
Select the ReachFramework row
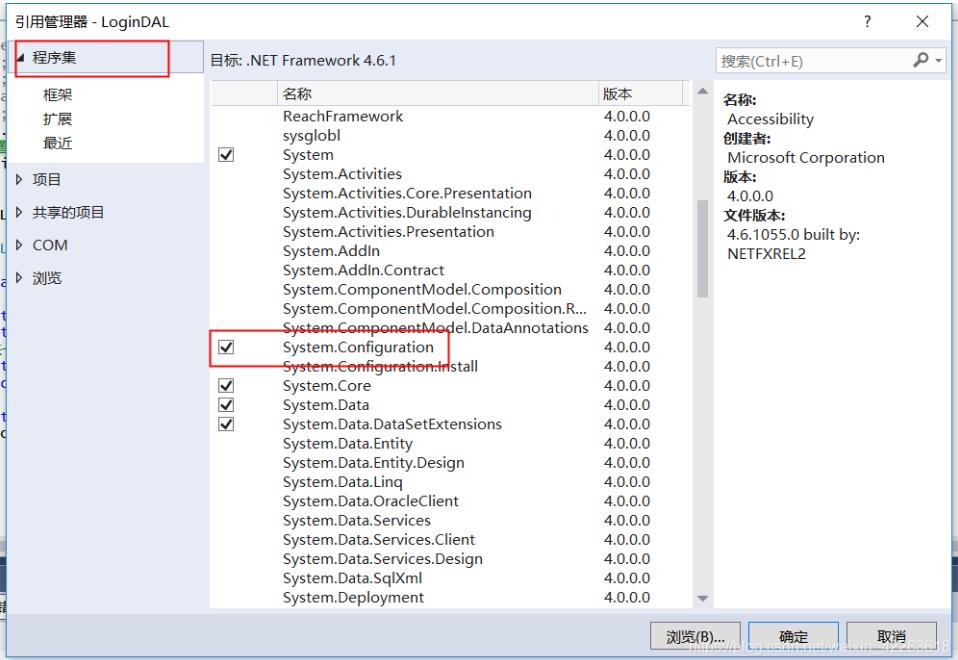click(x=451, y=116)
